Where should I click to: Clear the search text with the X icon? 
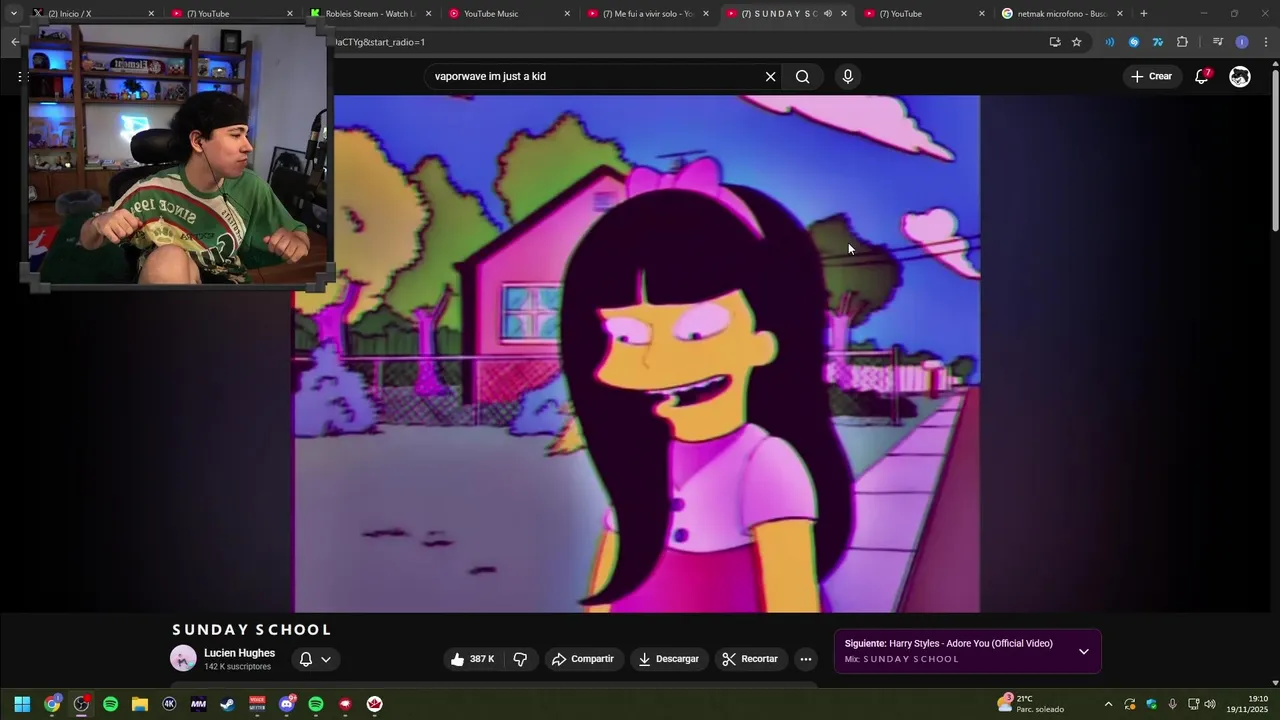(770, 77)
